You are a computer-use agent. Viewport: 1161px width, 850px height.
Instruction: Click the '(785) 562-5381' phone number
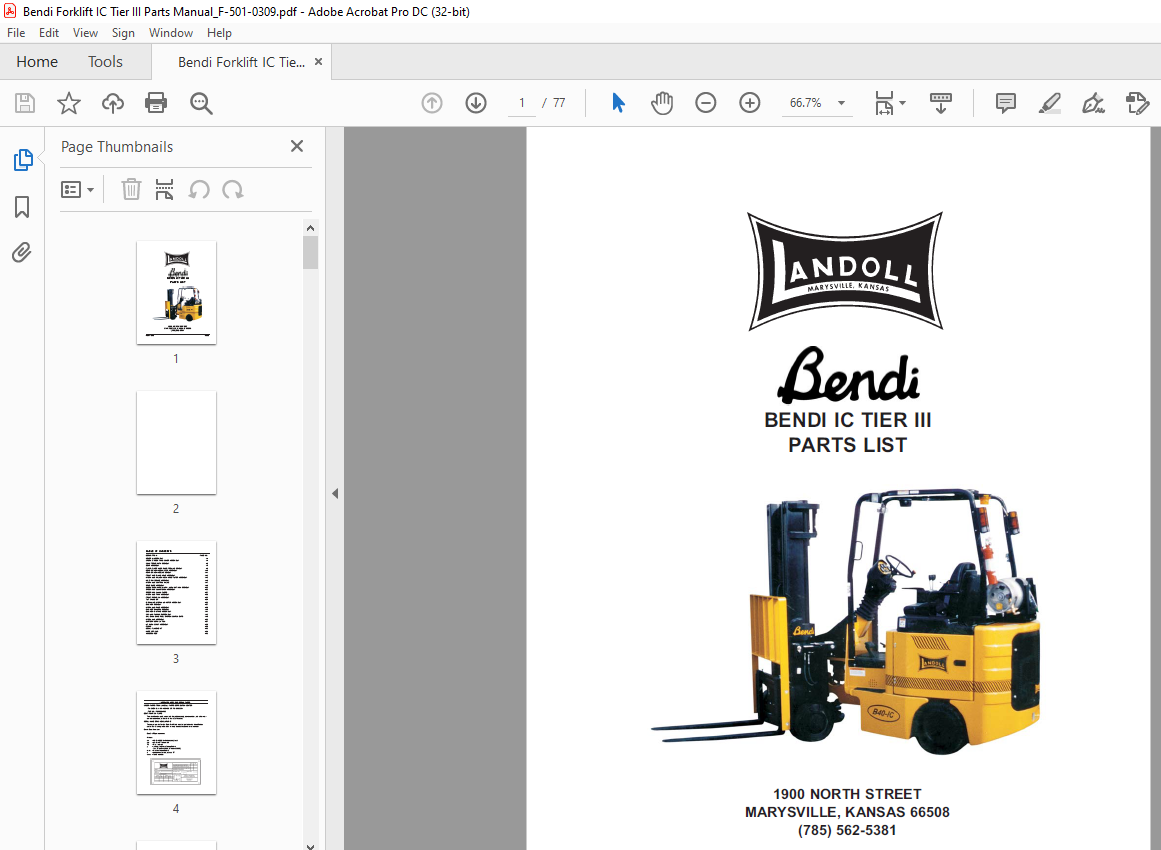(848, 831)
